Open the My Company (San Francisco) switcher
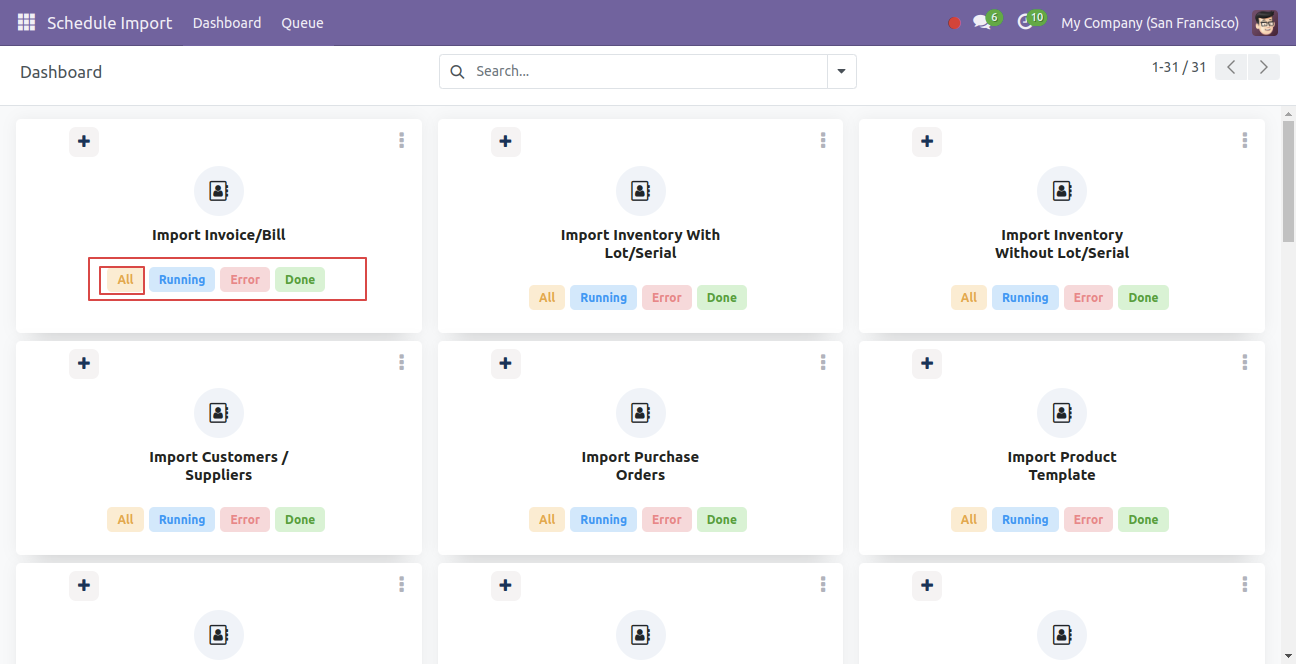This screenshot has height=664, width=1296. [1150, 23]
